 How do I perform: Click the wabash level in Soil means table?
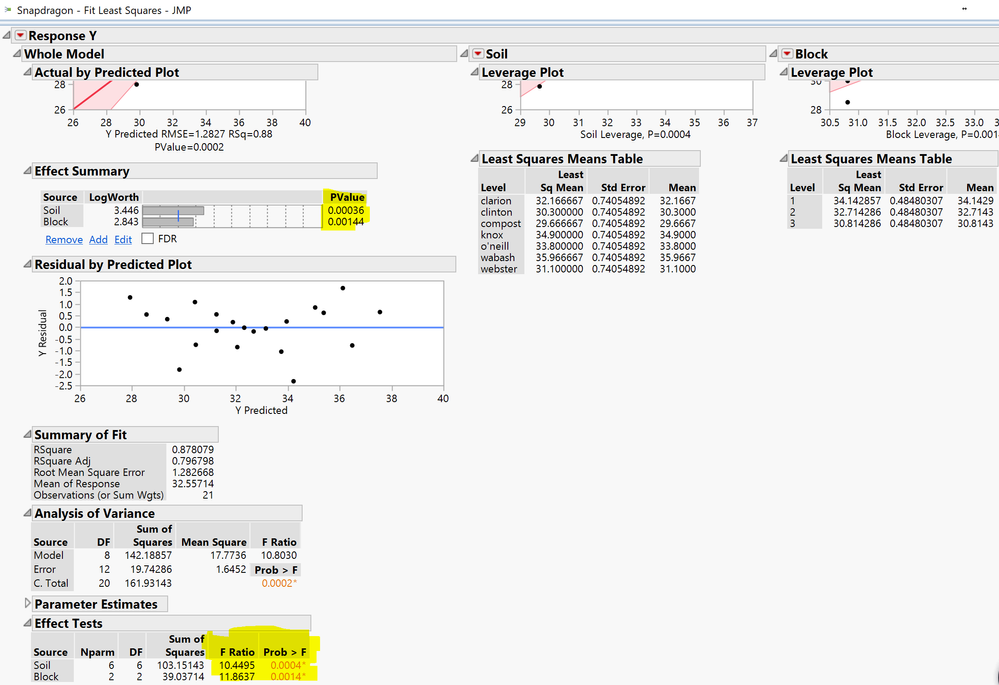point(497,257)
